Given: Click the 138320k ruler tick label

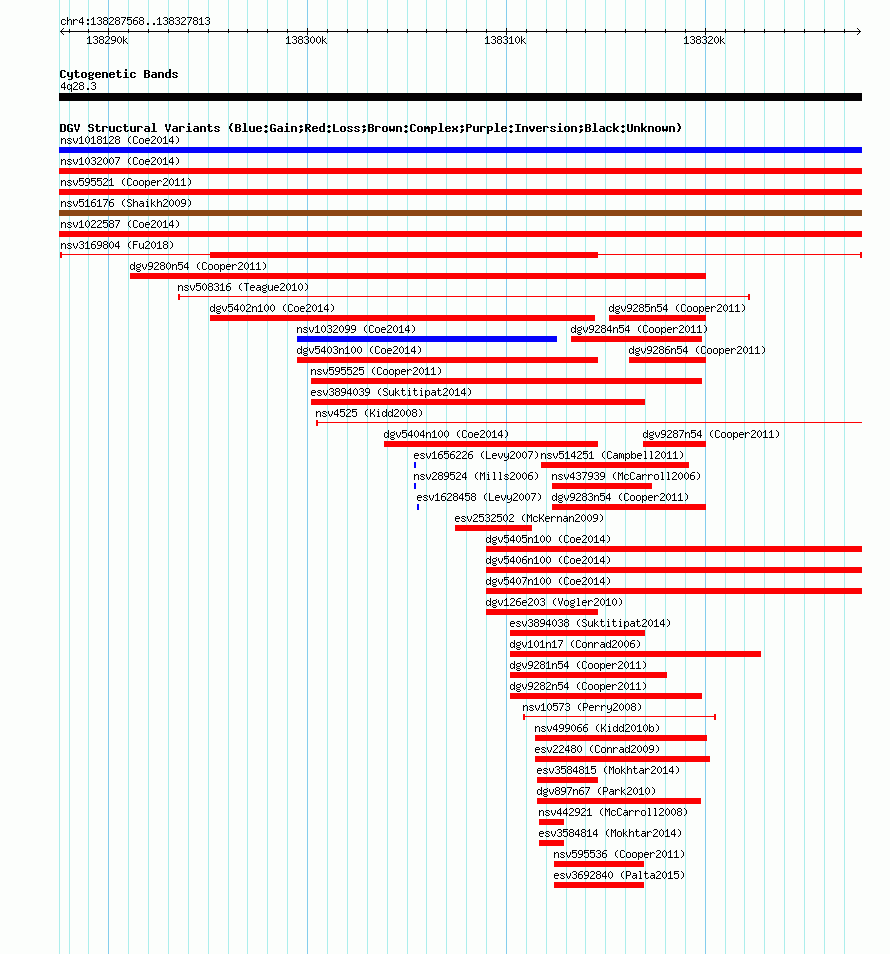Looking at the screenshot, I should tap(704, 40).
